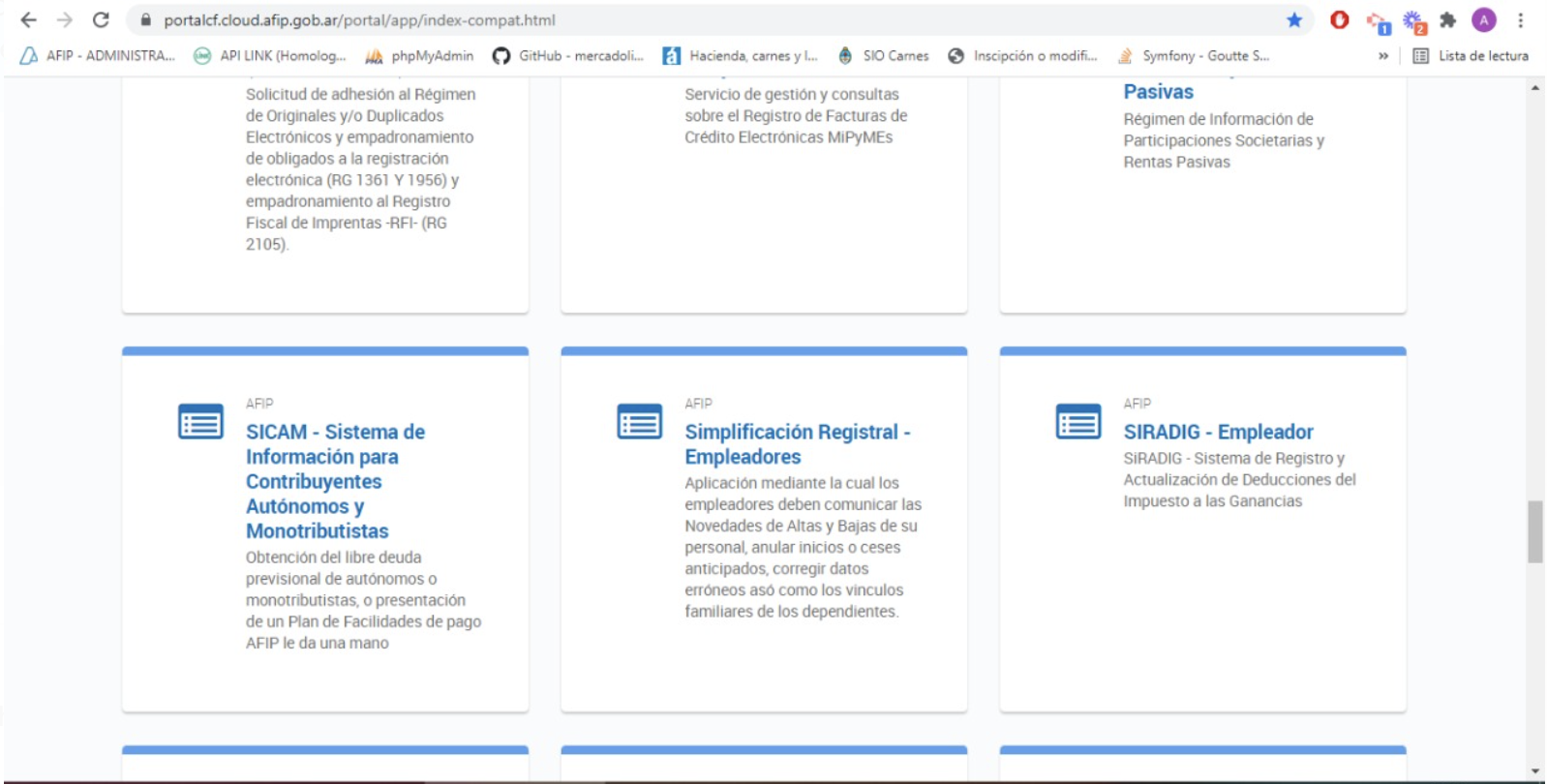Open the phpMyAdmin bookmark
The height and width of the screenshot is (784, 1547).
click(x=419, y=56)
